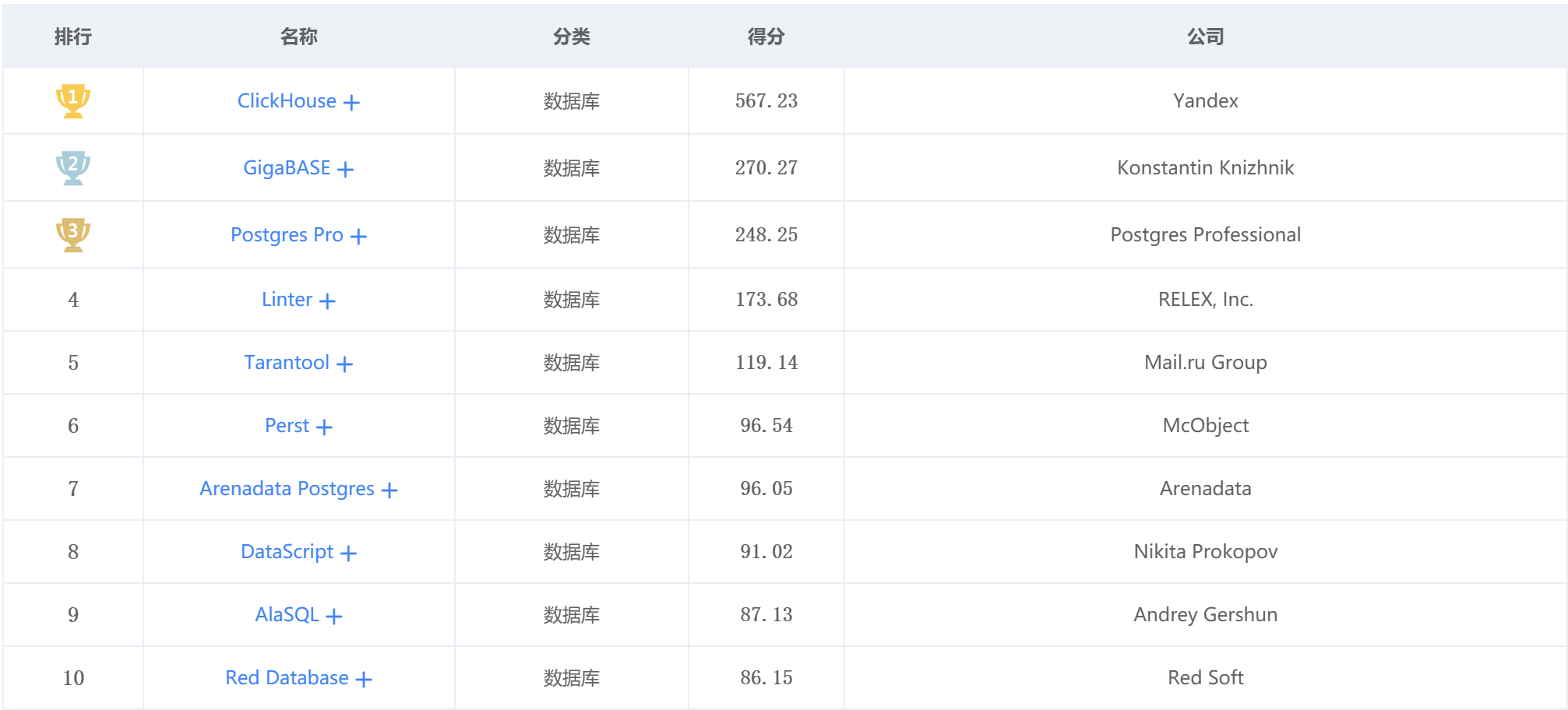
Task: Select the 得分 column header
Action: 765,35
